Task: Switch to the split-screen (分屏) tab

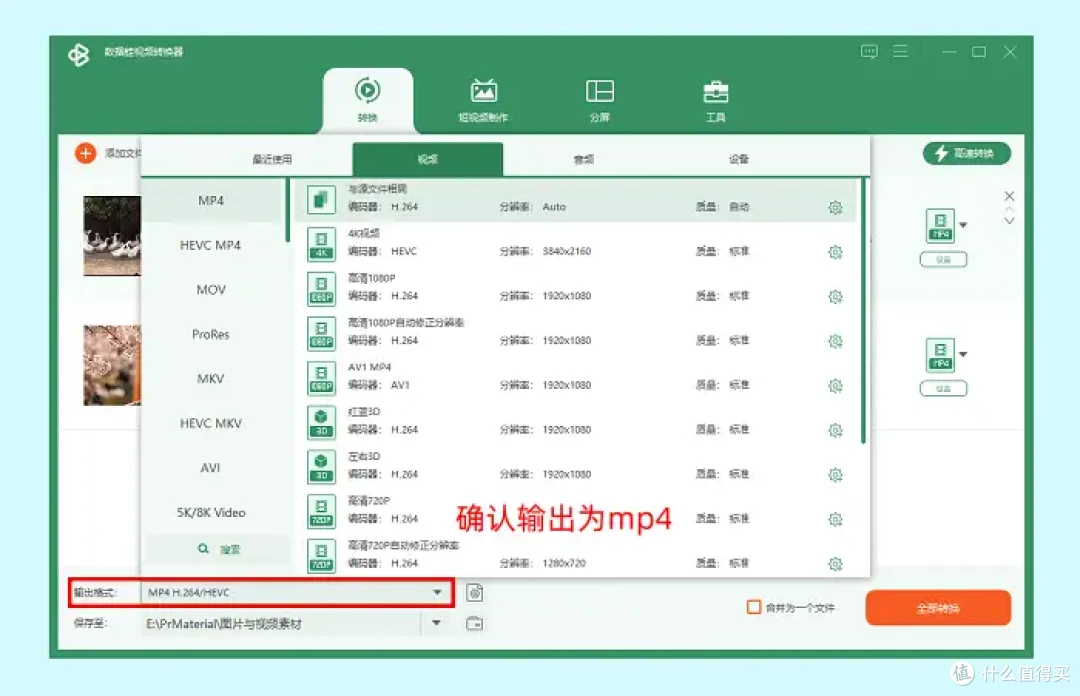Action: [x=600, y=100]
